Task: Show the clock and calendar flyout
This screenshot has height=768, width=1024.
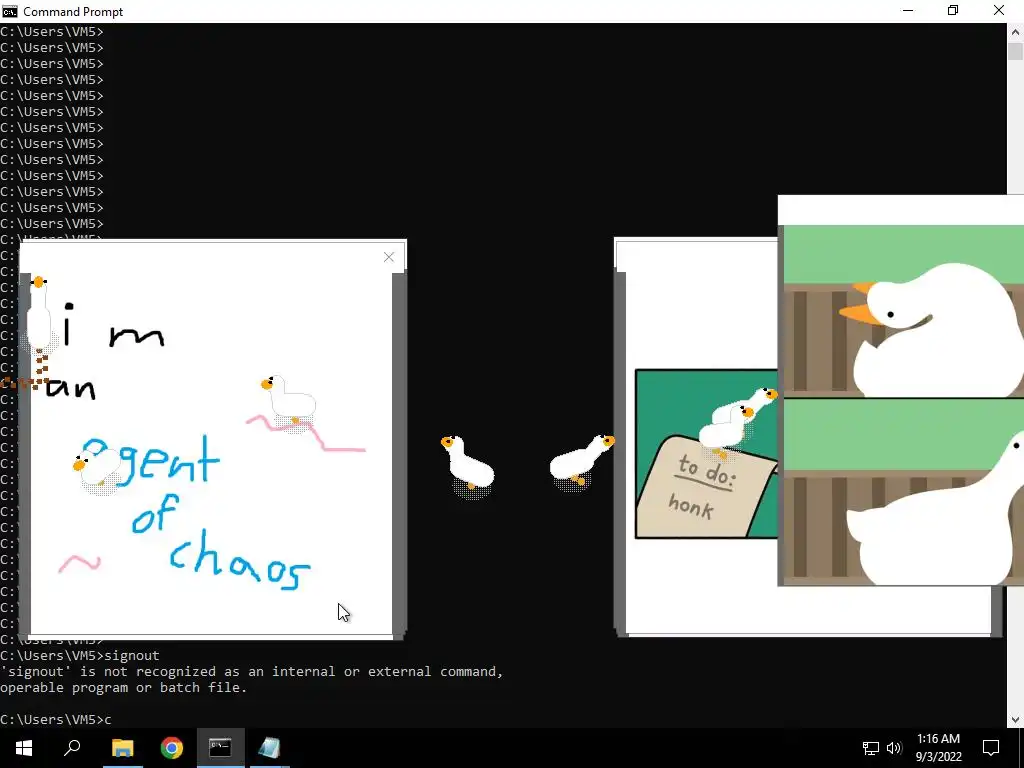Action: coord(938,748)
